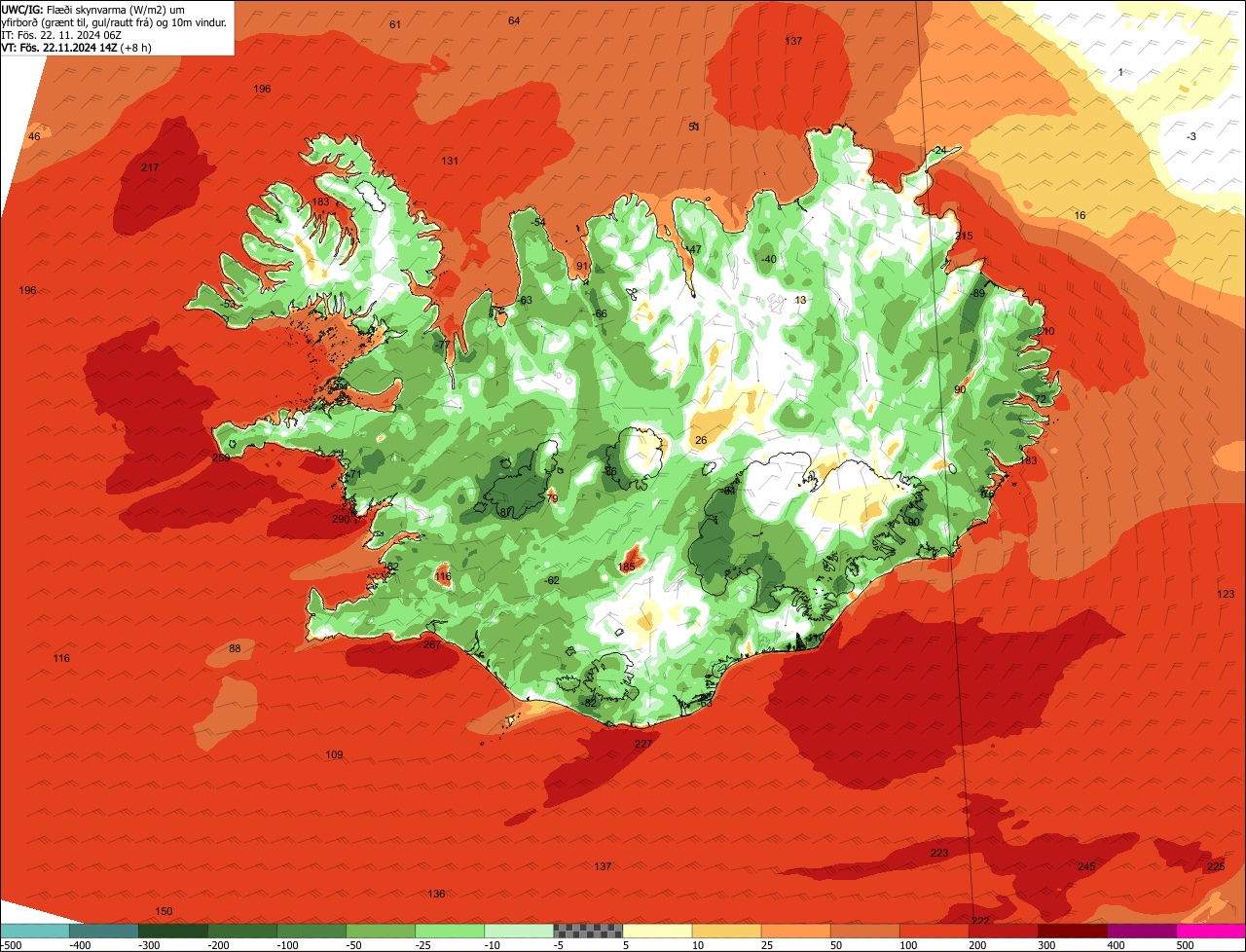The width and height of the screenshot is (1246, 952).
Task: Click the map value -89
Action: pos(978,294)
